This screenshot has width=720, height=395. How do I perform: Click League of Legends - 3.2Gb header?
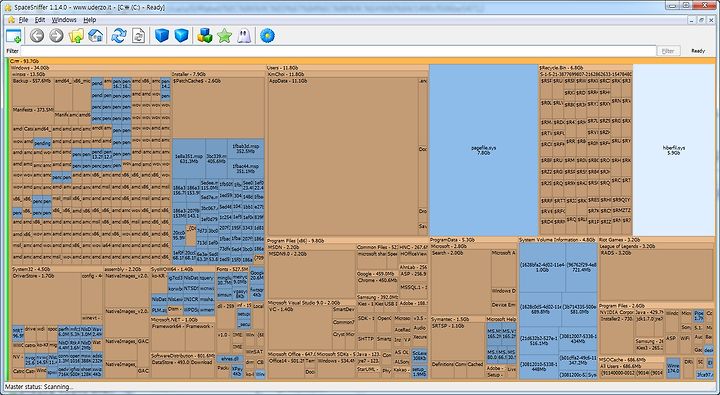657,247
